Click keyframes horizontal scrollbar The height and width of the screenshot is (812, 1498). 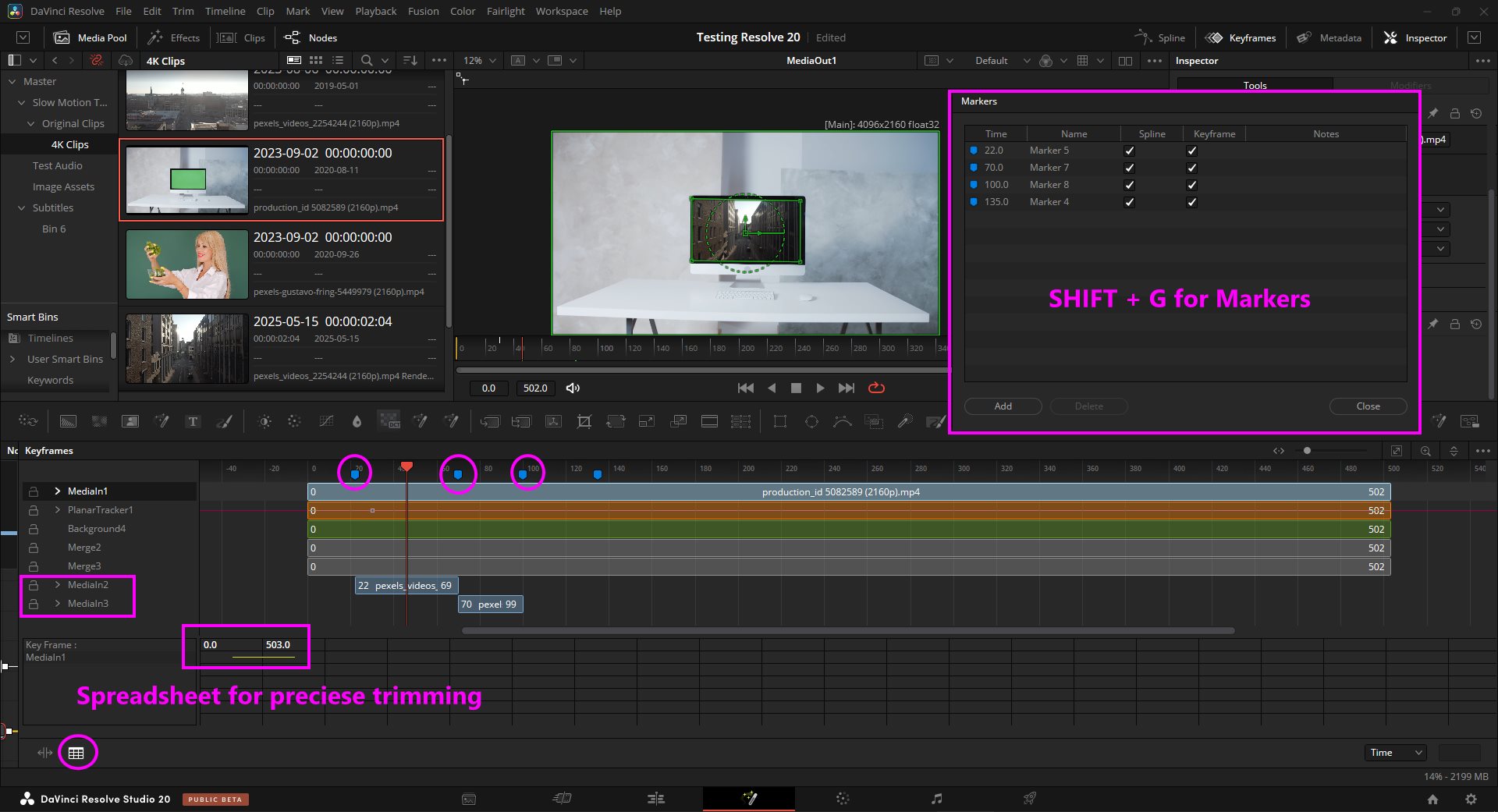pyautogui.click(x=848, y=630)
